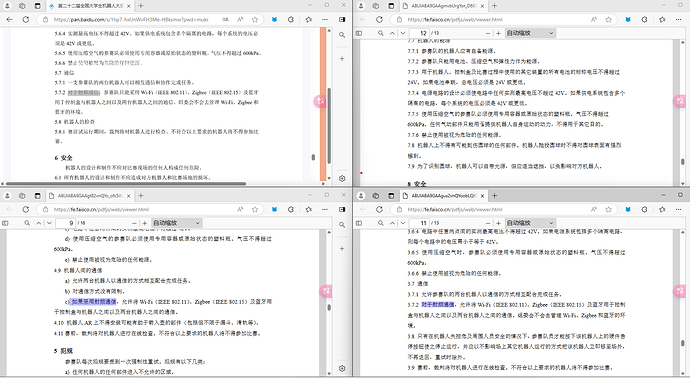This screenshot has height=378, width=690.
Task: Open sidebar search in the pan.baidu.com window
Action: [342, 35]
